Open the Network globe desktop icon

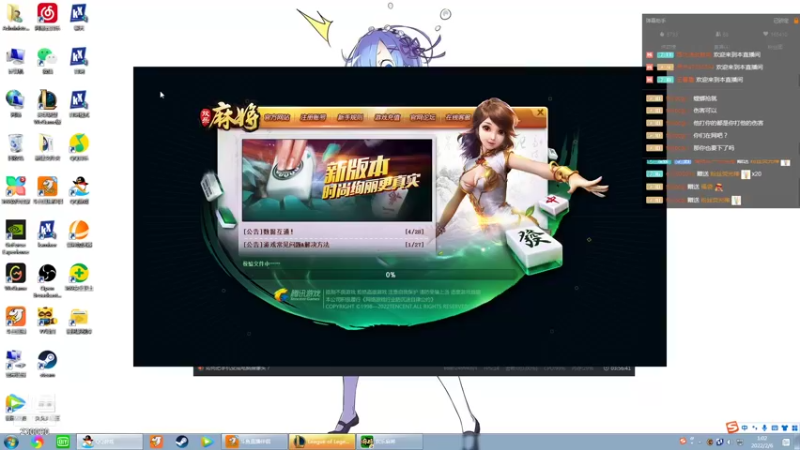pyautogui.click(x=15, y=101)
